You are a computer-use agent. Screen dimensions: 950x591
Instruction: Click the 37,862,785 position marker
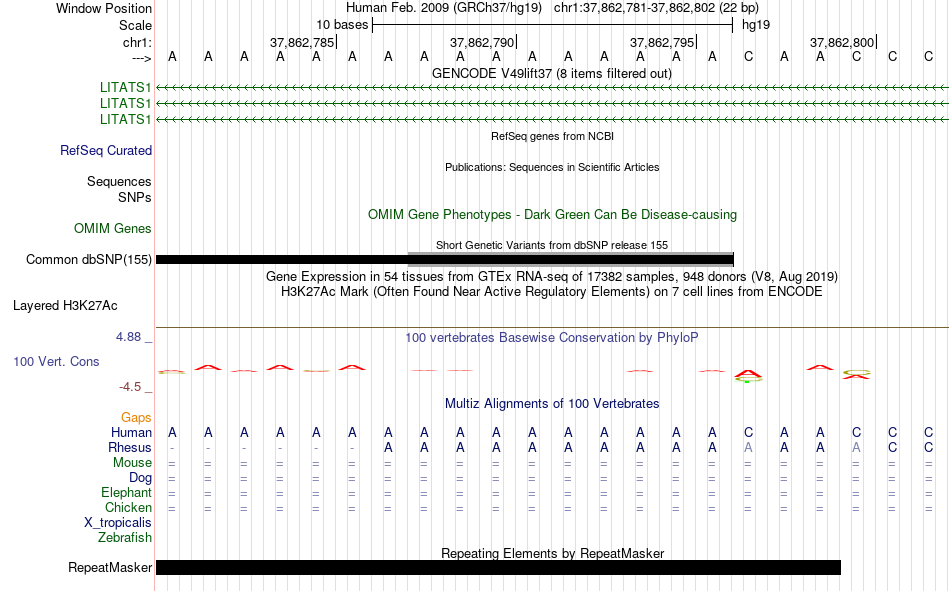click(302, 42)
